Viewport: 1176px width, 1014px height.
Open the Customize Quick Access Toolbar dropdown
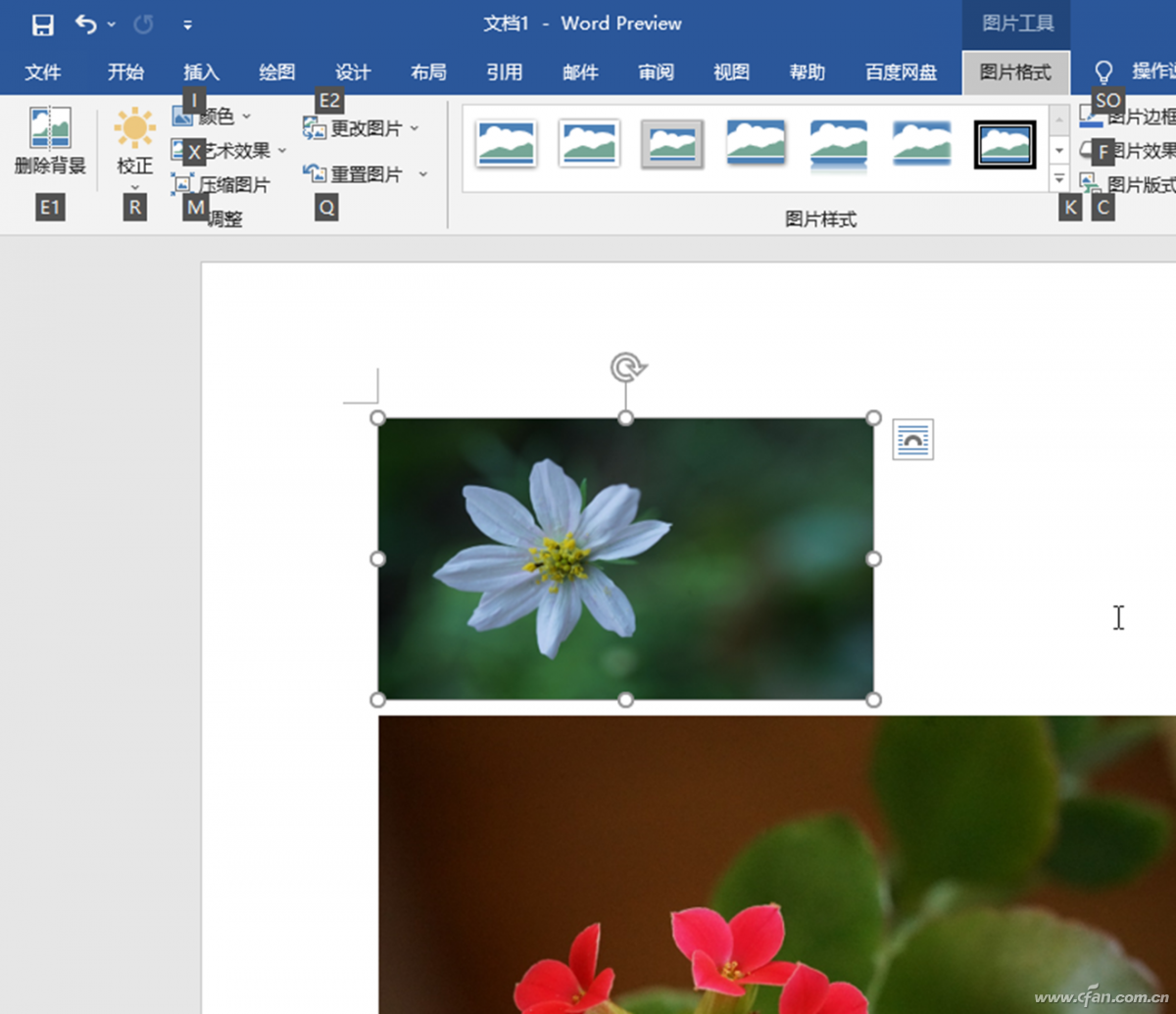(187, 24)
